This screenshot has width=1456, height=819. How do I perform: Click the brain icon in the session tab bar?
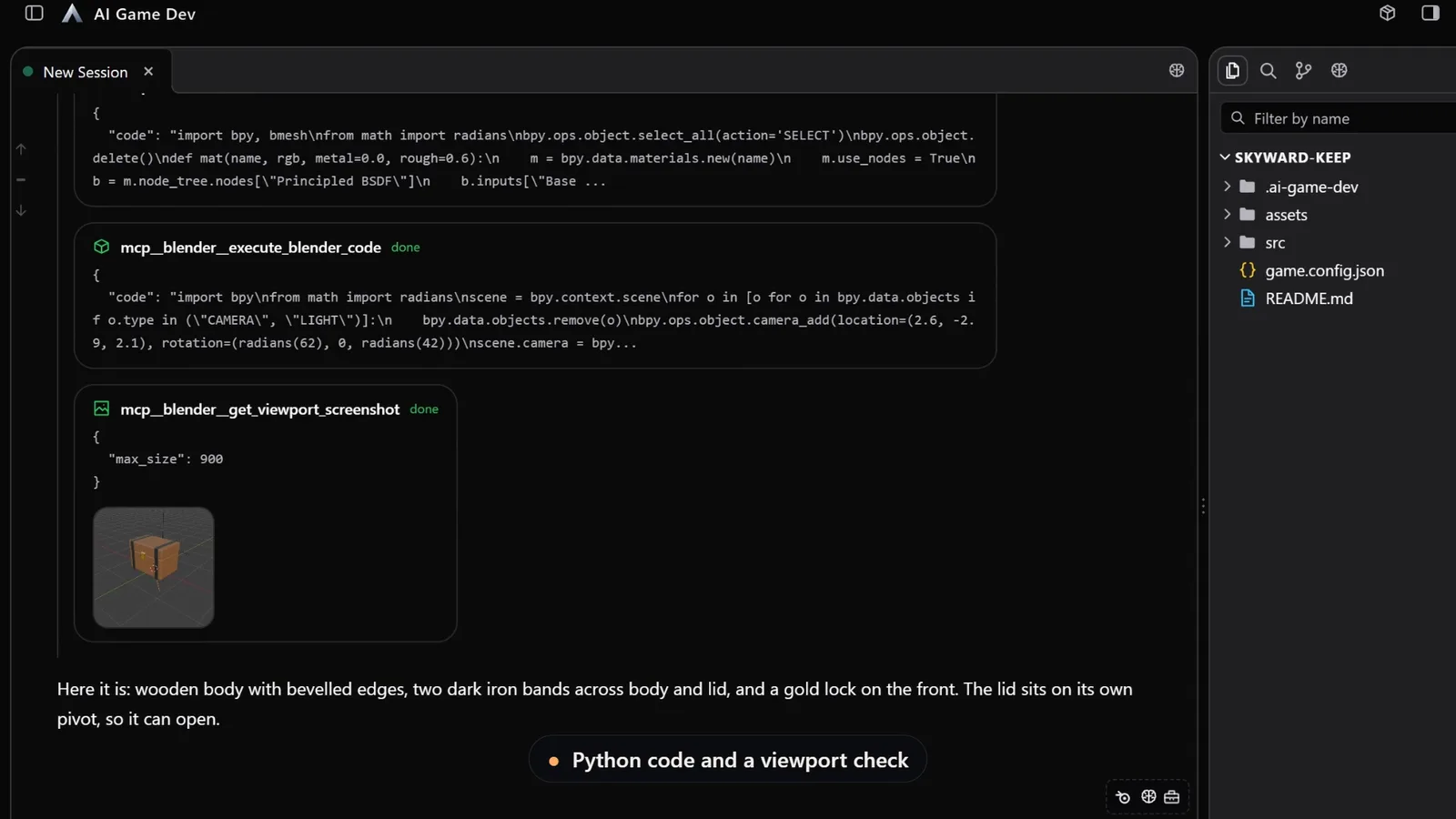pyautogui.click(x=1177, y=70)
